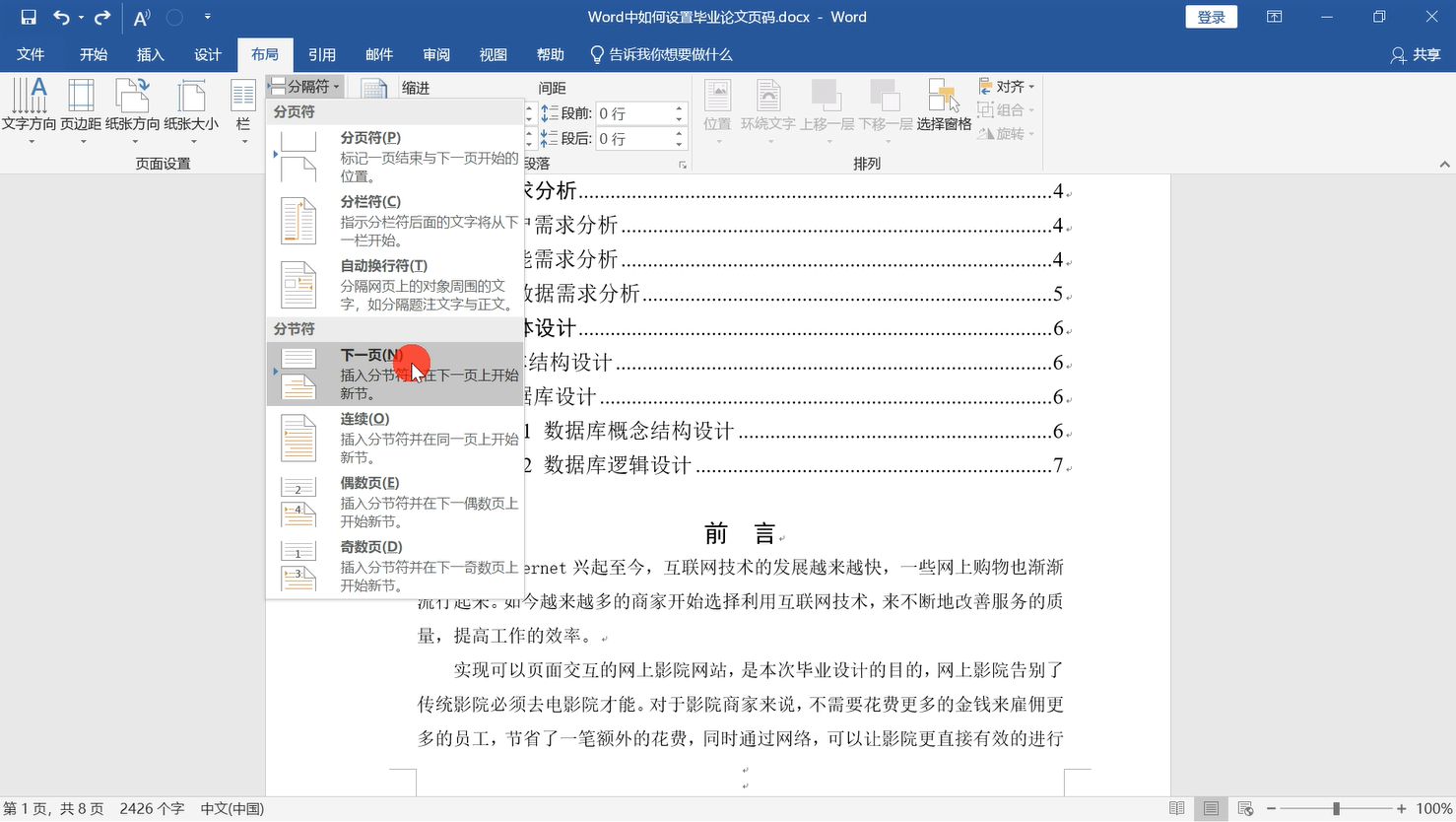Open the 栏 columns tool

coord(243,110)
